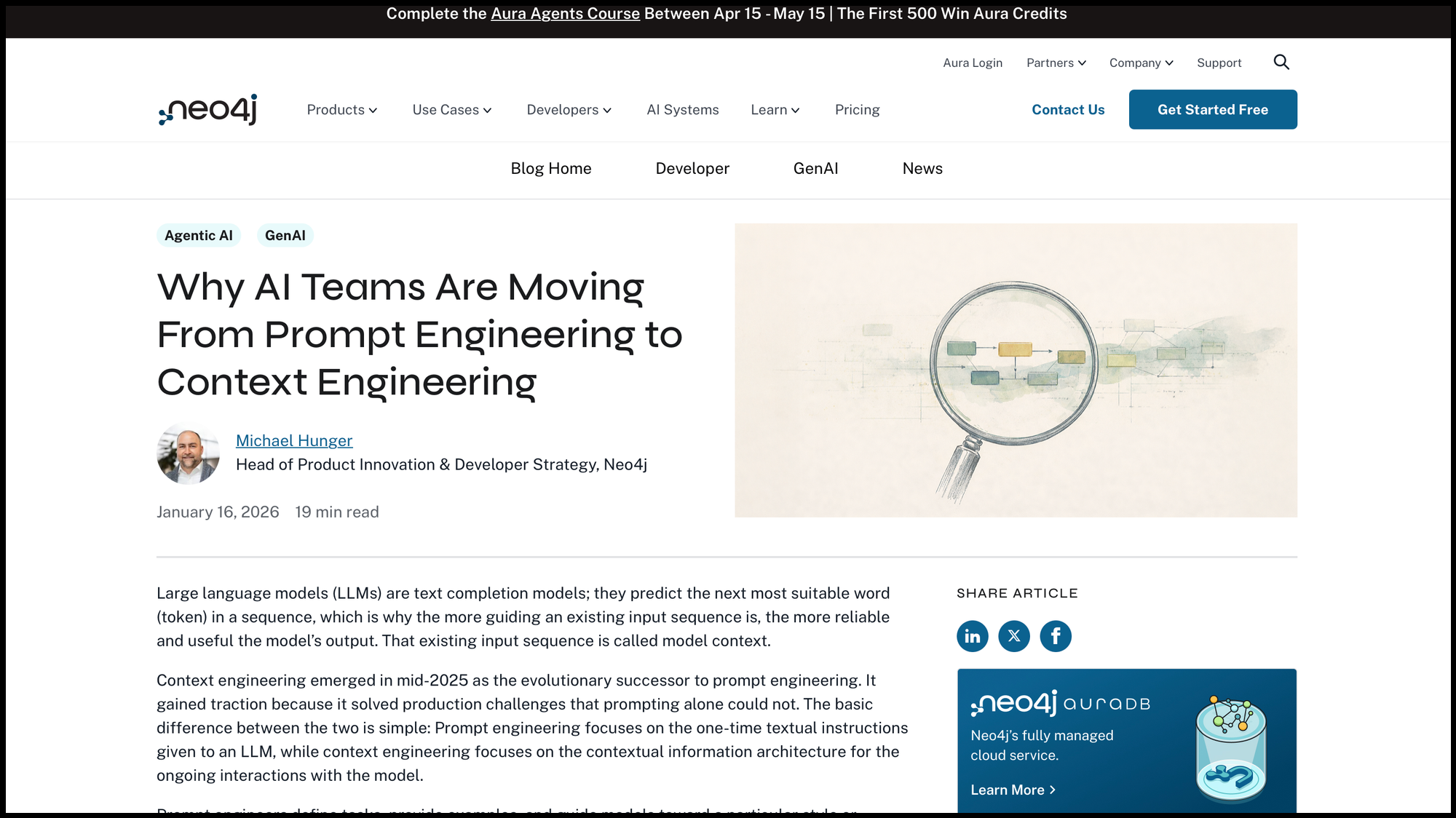The width and height of the screenshot is (1456, 818).
Task: Switch to the GenAI blog tab
Action: point(815,169)
